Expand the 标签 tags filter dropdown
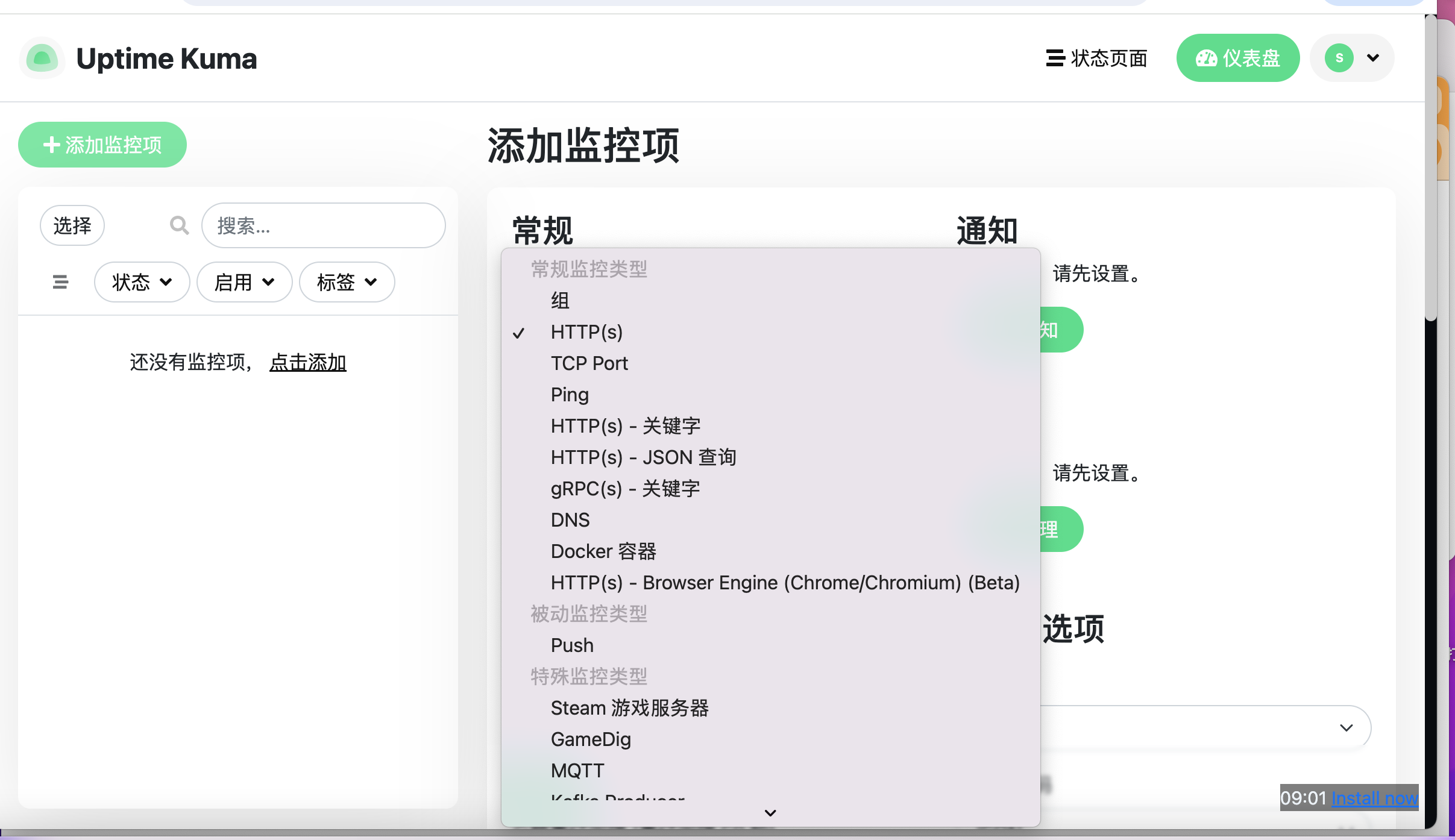 pos(347,281)
